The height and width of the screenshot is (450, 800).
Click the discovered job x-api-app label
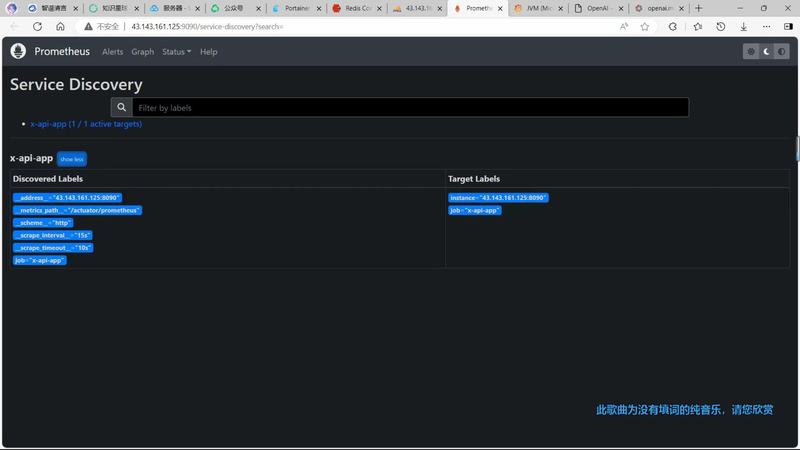pos(40,260)
